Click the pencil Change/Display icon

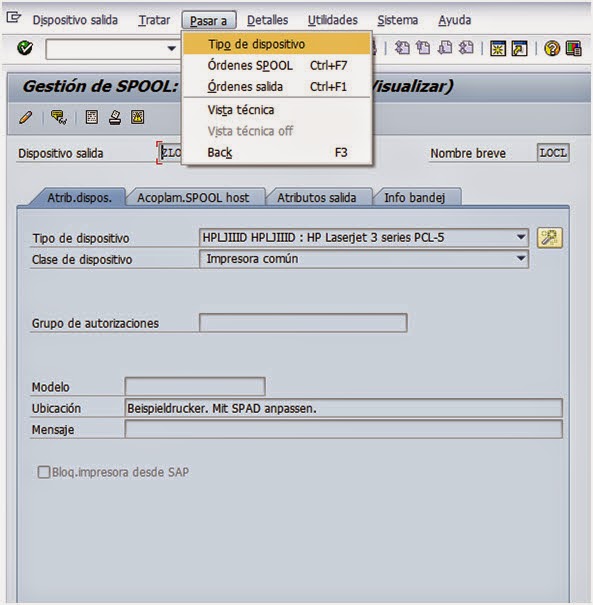coord(25,117)
